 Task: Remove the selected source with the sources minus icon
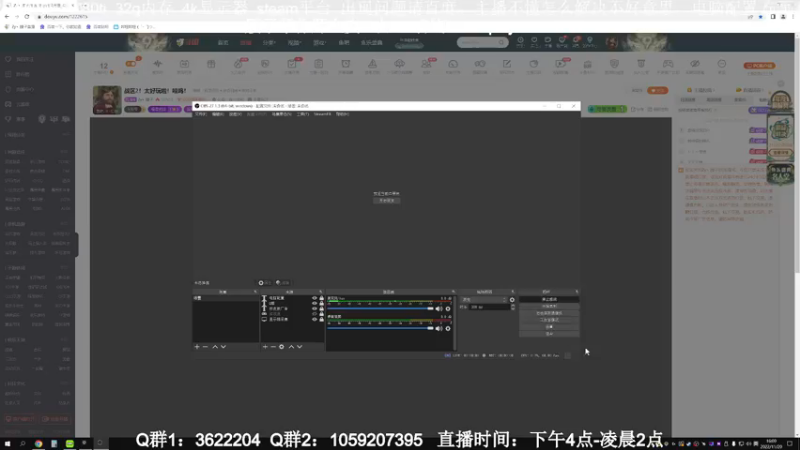273,347
